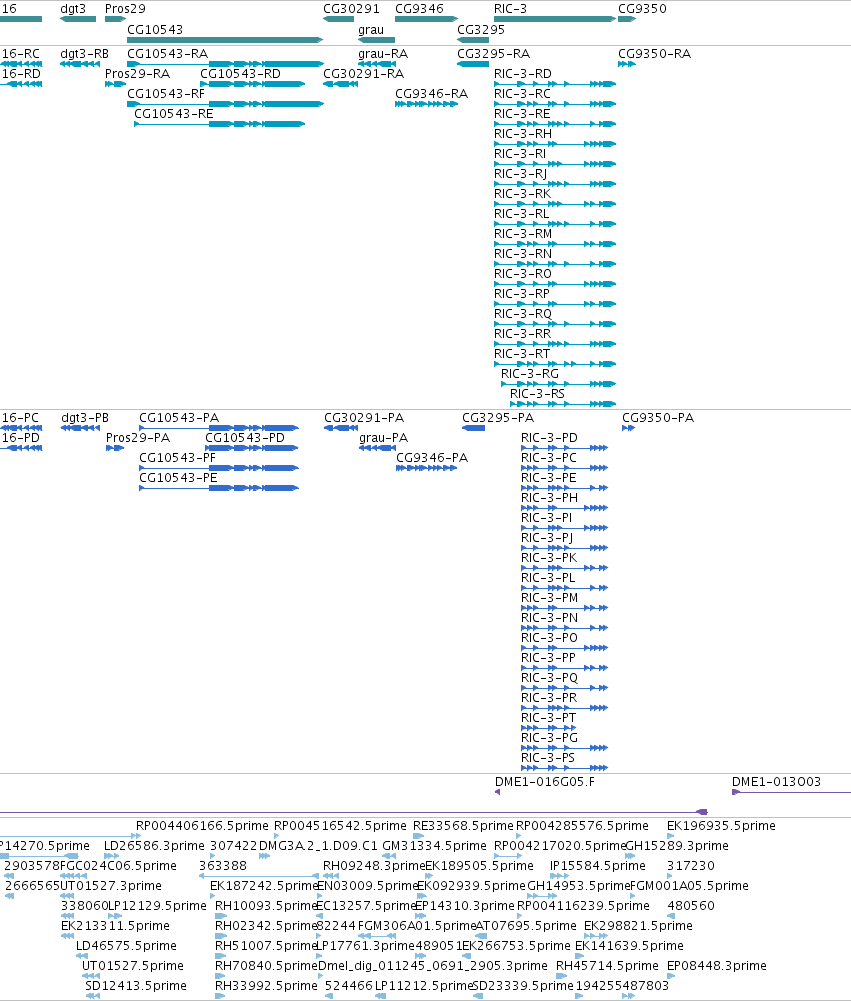This screenshot has width=851, height=1001.
Task: Select EST RE33568.5prime
Action: pos(463,826)
